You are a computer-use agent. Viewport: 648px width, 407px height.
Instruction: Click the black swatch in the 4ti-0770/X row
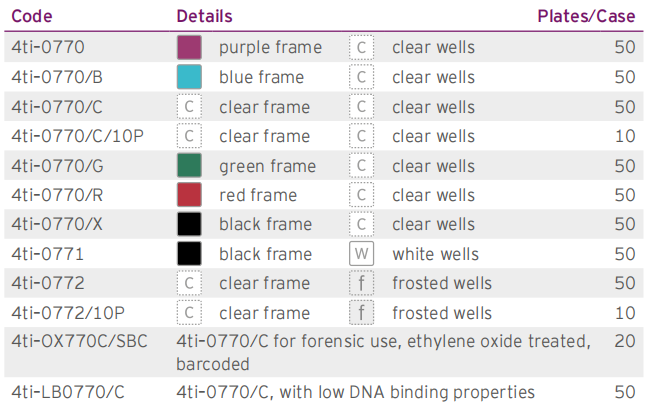pos(189,224)
